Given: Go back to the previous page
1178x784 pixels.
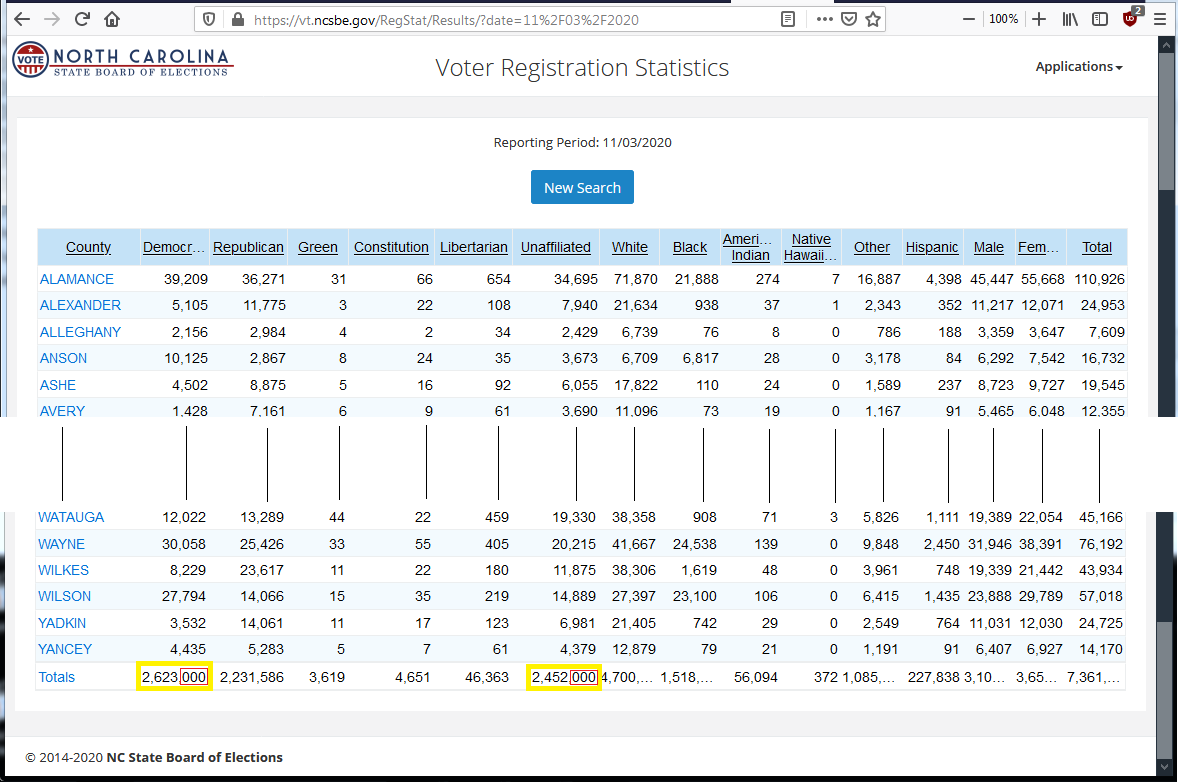Looking at the screenshot, I should pos(23,20).
